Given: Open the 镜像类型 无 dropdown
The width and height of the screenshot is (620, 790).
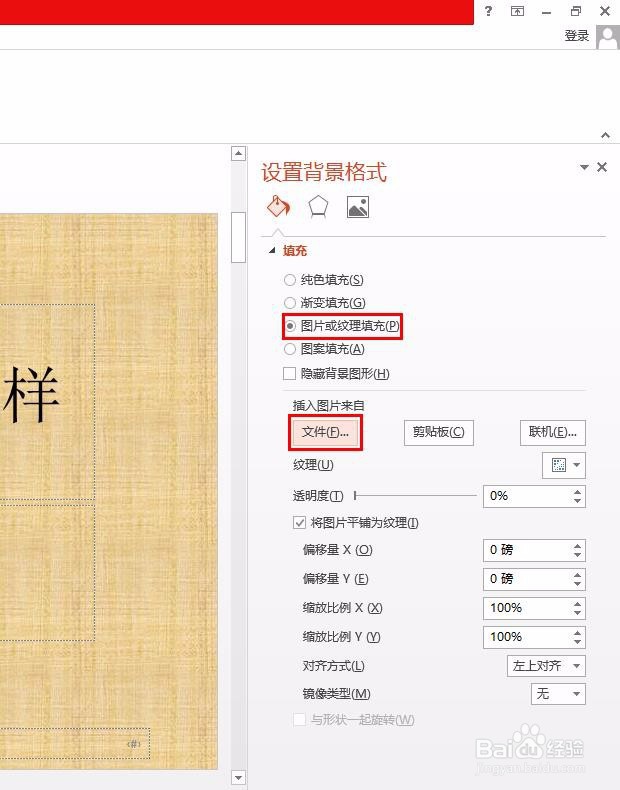Looking at the screenshot, I should pos(559,694).
